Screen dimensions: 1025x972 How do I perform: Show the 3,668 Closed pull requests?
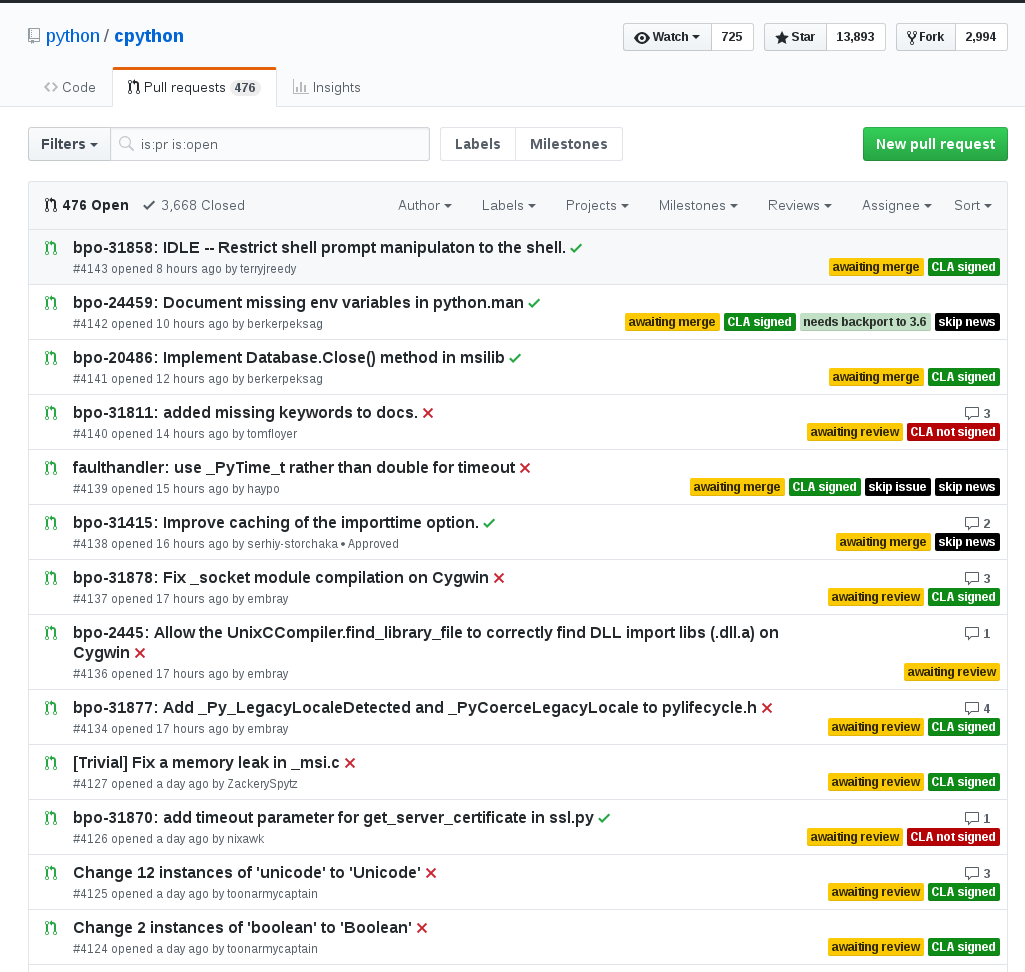(193, 205)
